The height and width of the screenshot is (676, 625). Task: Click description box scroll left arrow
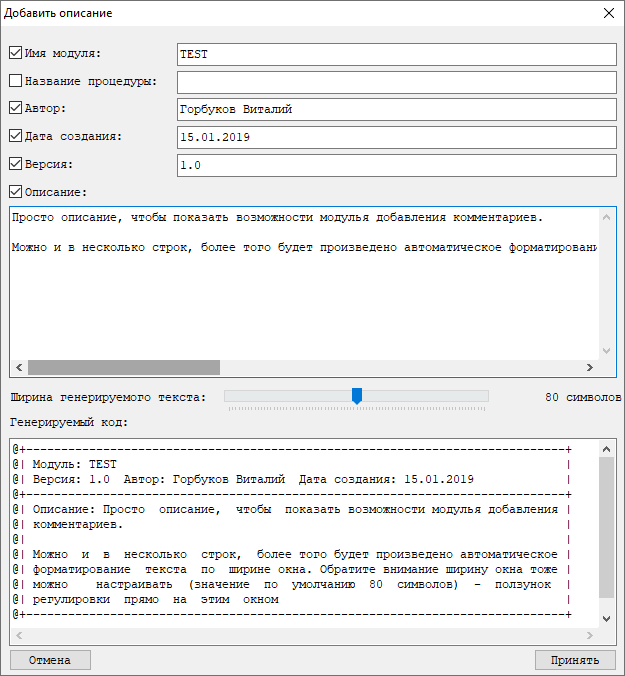pos(19,367)
